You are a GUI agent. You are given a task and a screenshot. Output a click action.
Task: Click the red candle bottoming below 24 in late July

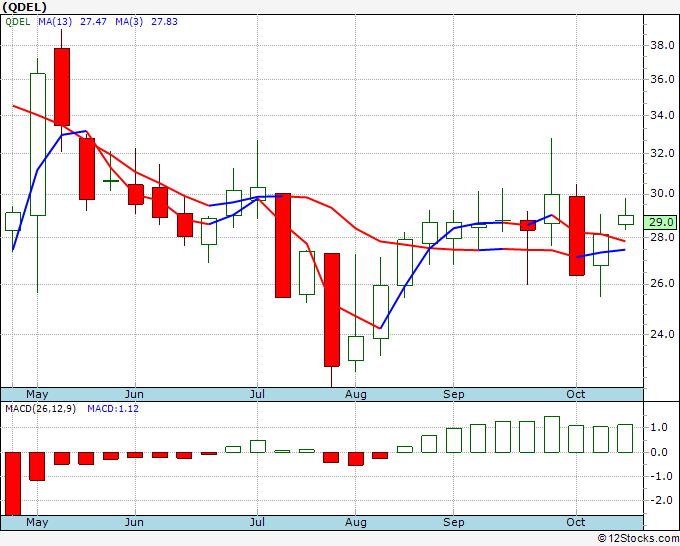[x=332, y=310]
